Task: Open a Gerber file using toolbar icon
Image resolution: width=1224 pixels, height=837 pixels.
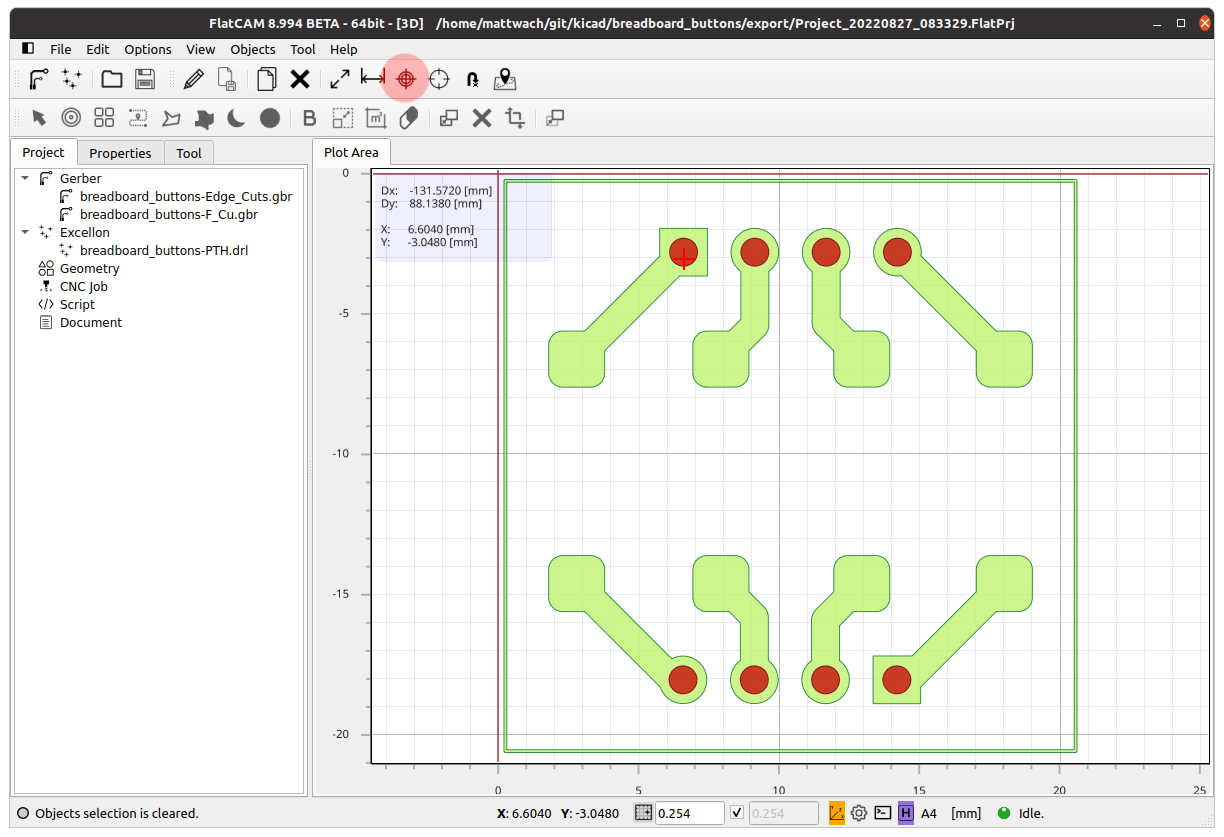Action: point(39,79)
